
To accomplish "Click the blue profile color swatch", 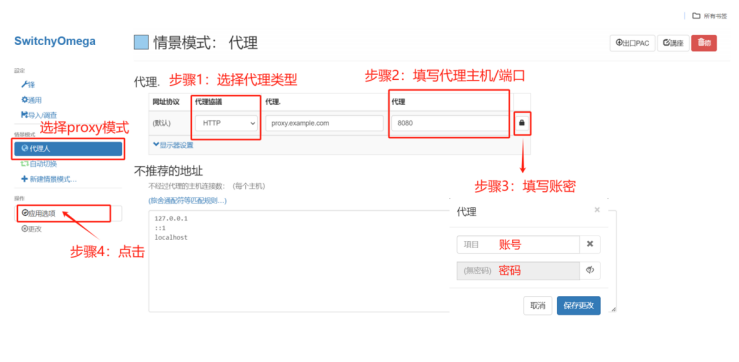I will pos(141,42).
